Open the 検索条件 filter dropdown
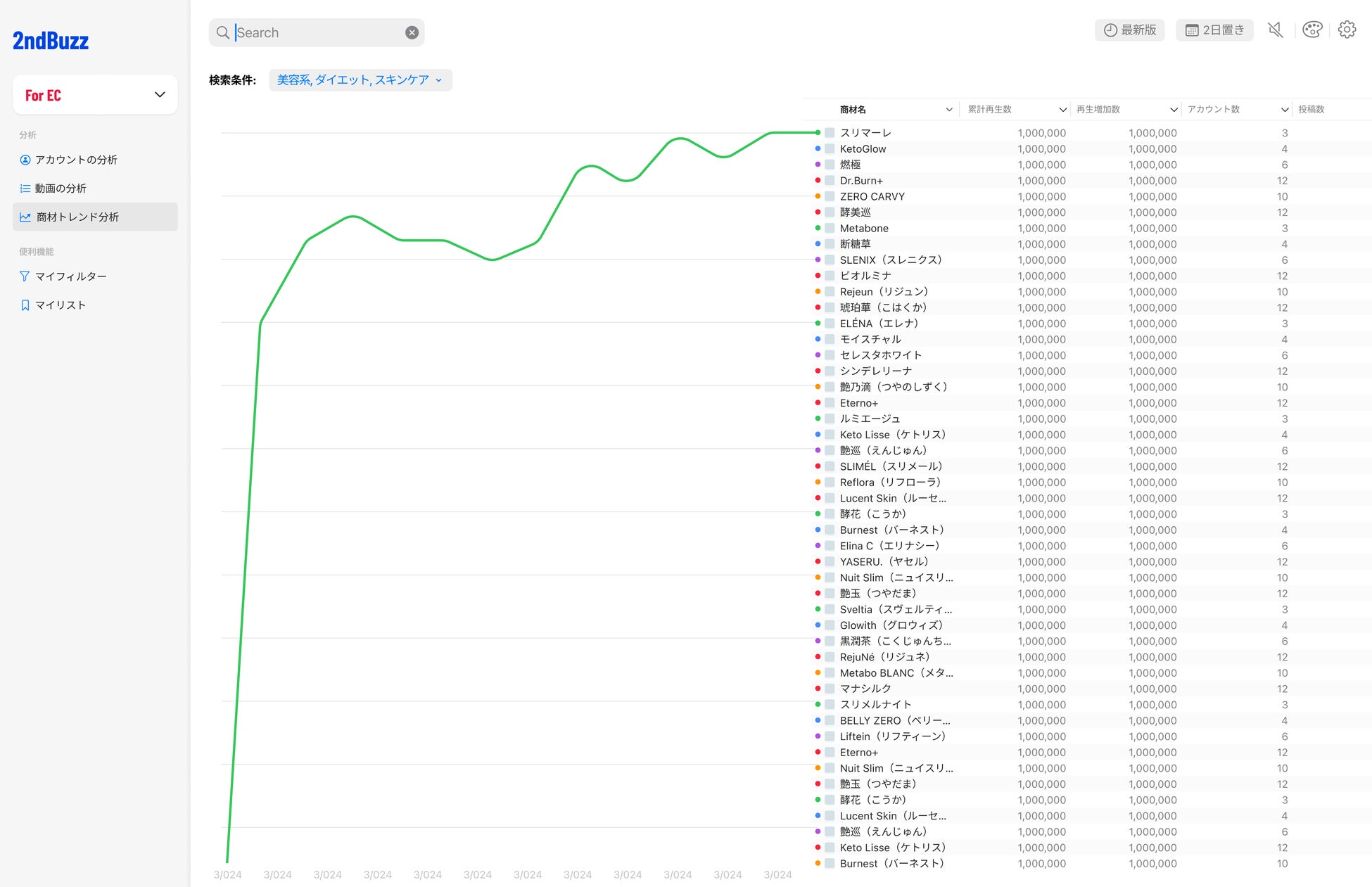Screen dimensions: 1372x887 pyautogui.click(x=360, y=80)
